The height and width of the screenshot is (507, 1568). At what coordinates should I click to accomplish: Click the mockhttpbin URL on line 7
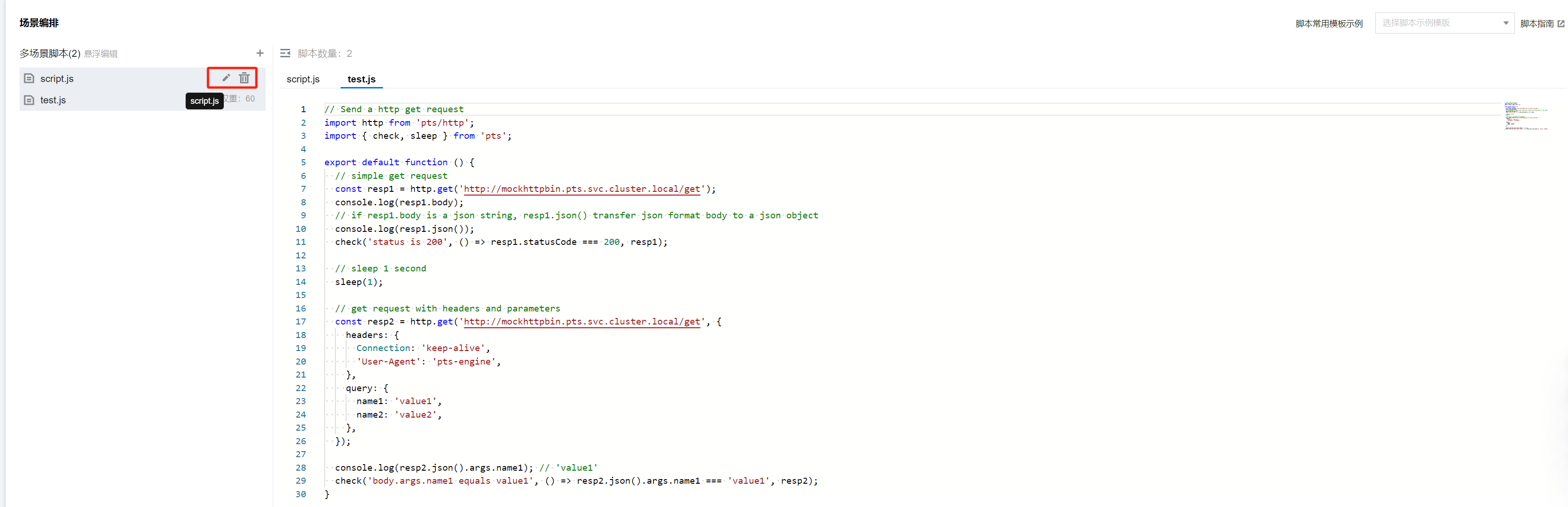[581, 189]
